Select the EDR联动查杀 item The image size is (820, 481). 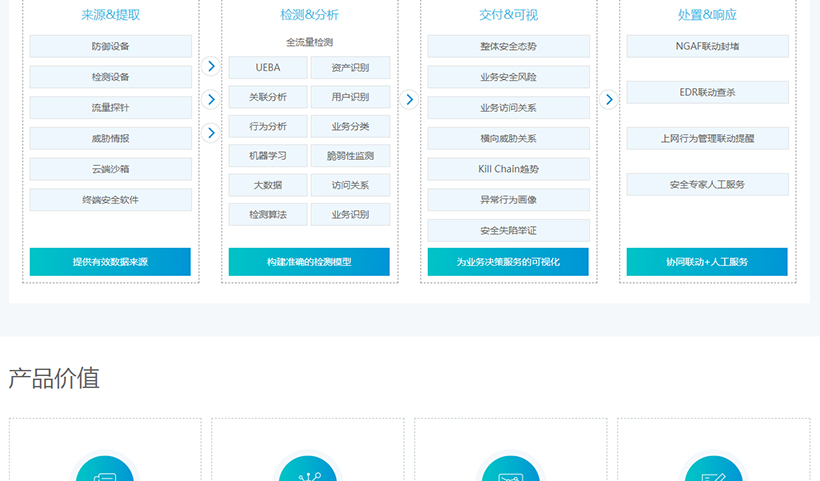pyautogui.click(x=707, y=92)
